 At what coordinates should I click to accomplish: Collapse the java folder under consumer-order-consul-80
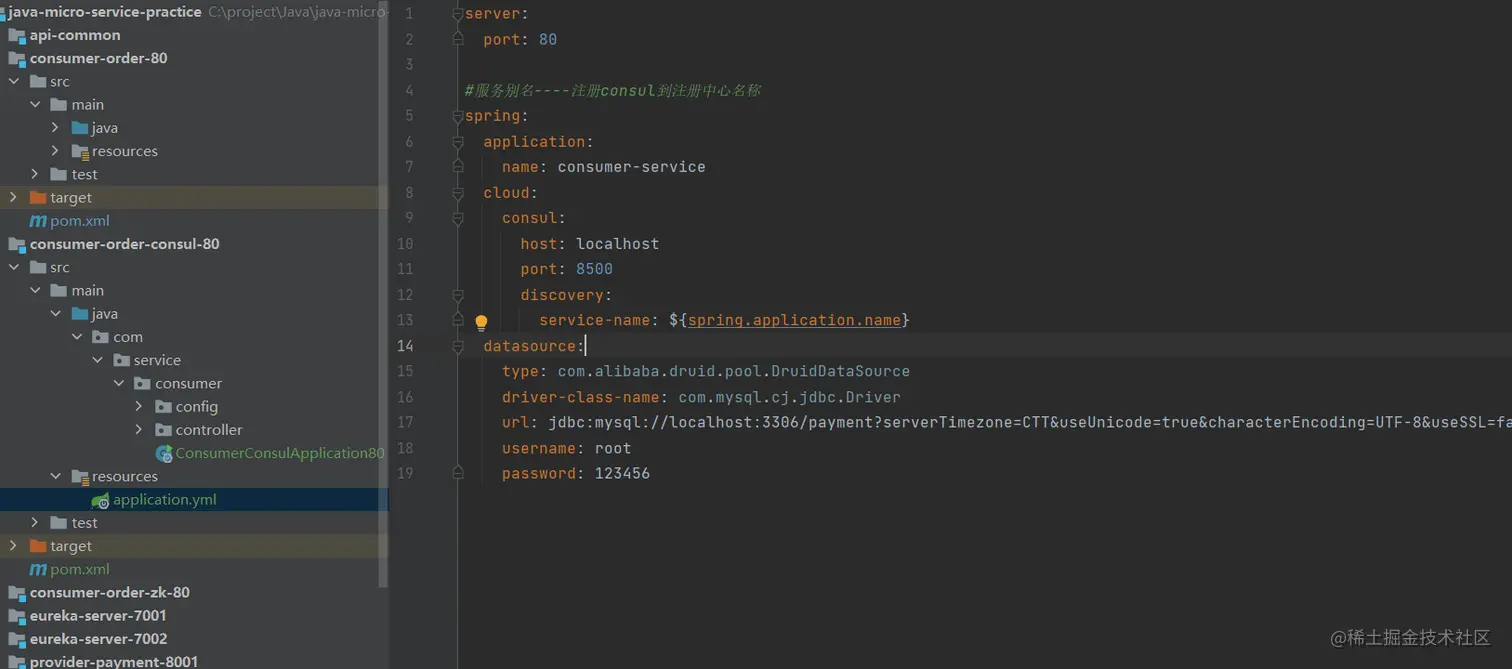coord(56,314)
